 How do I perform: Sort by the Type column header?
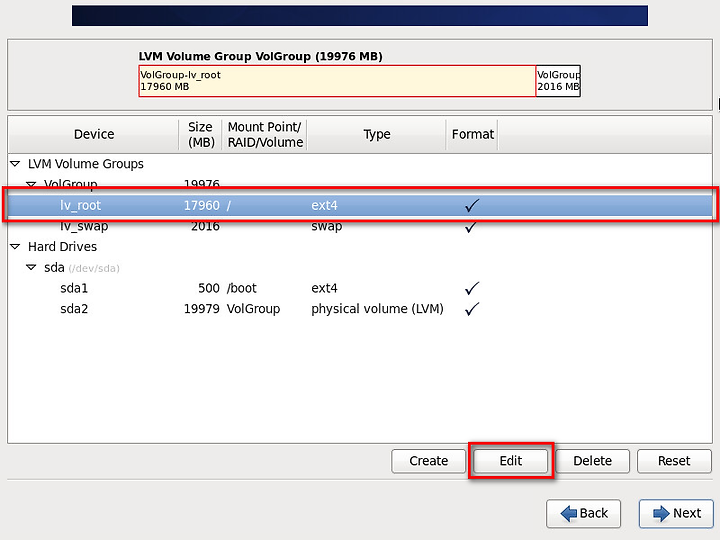(377, 134)
